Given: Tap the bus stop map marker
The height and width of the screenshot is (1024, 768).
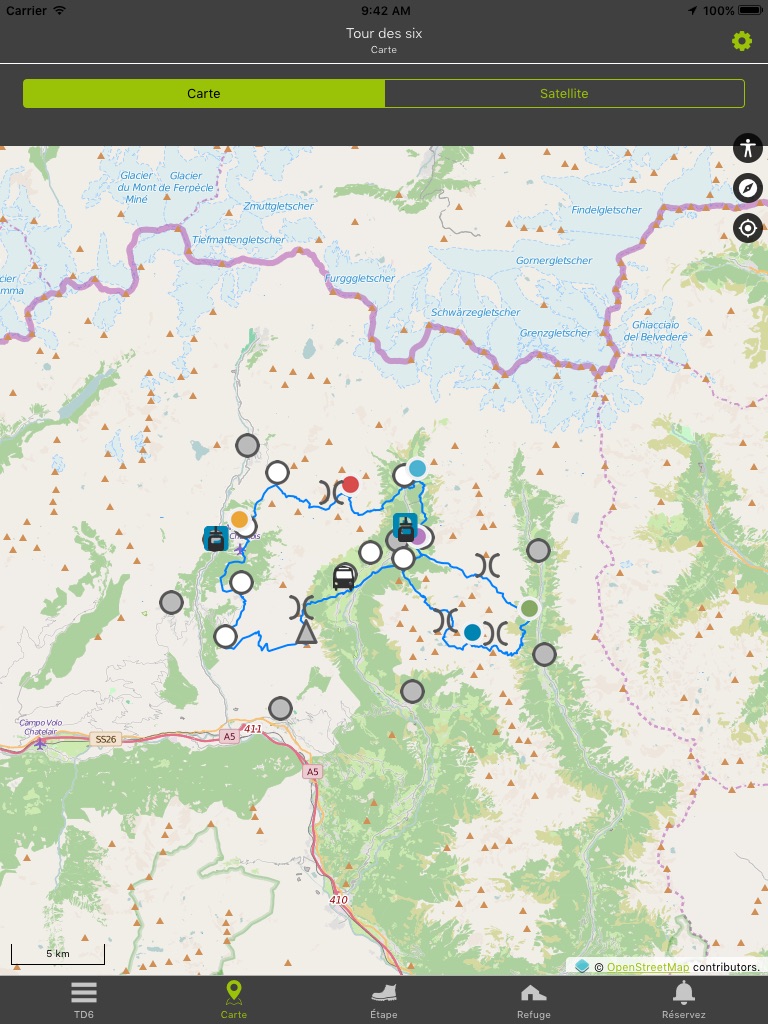Looking at the screenshot, I should 344,577.
